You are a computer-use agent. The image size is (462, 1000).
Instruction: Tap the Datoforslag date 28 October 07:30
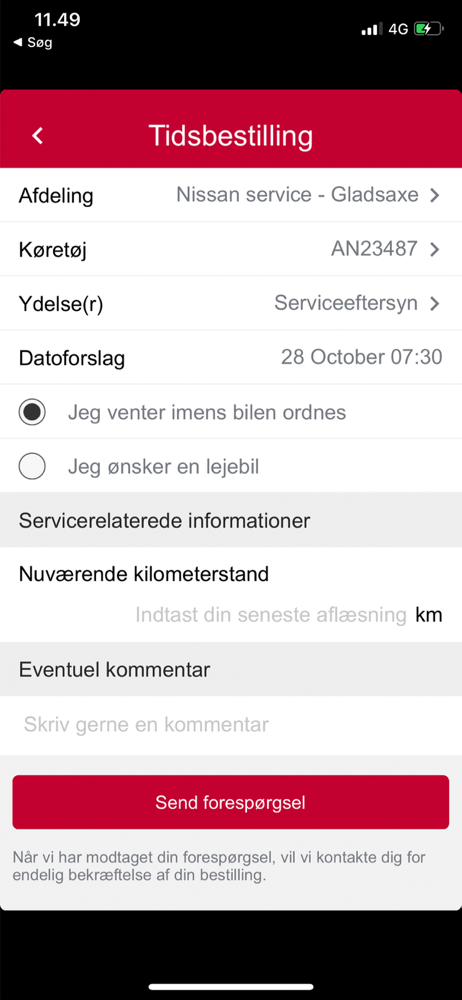click(x=362, y=357)
